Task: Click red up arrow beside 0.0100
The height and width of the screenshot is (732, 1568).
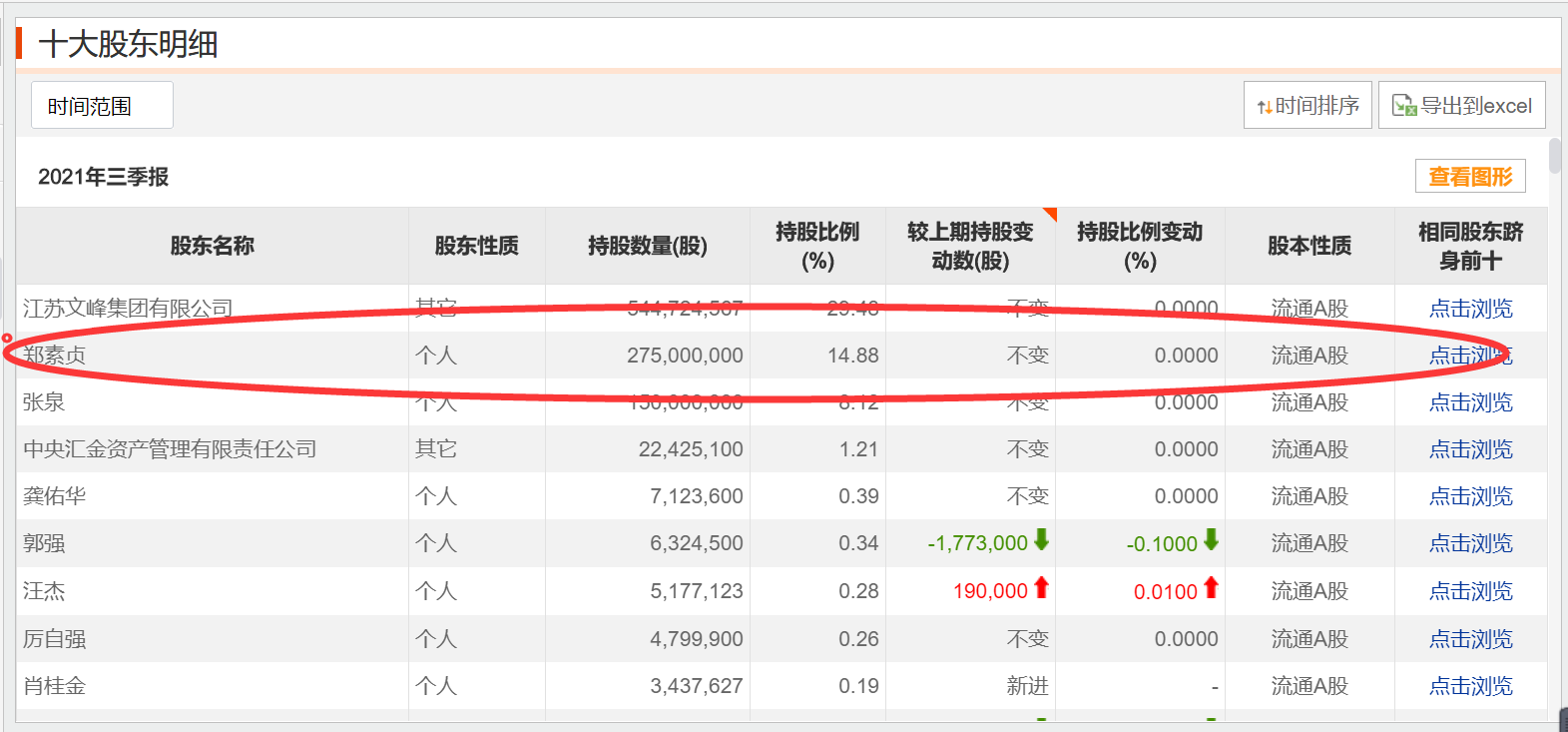Action: pyautogui.click(x=1211, y=588)
